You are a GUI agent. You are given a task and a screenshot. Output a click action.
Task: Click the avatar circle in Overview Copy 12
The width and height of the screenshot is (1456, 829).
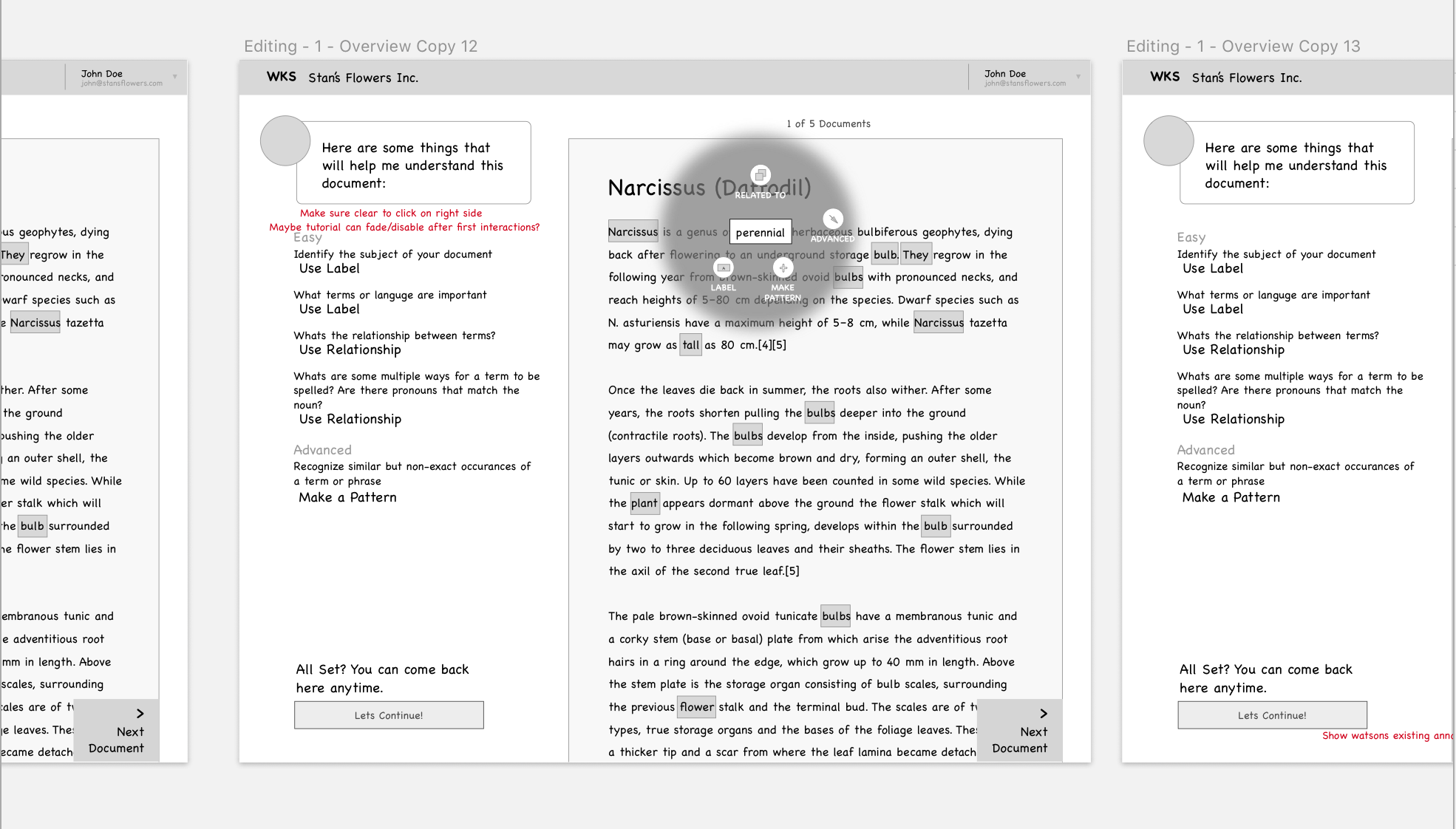pos(285,140)
